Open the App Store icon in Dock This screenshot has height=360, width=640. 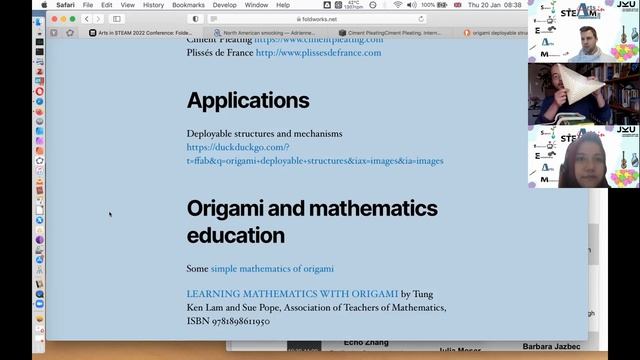click(39, 260)
